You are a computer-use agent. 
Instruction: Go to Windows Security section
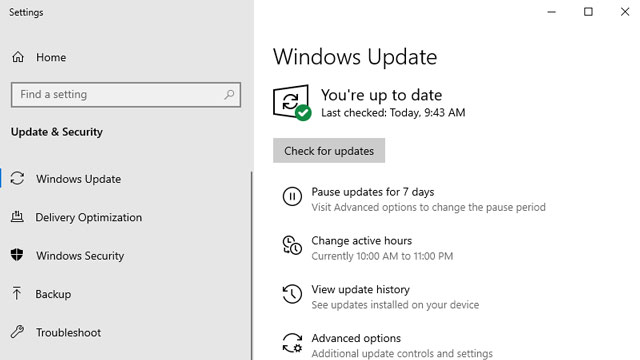pyautogui.click(x=80, y=256)
